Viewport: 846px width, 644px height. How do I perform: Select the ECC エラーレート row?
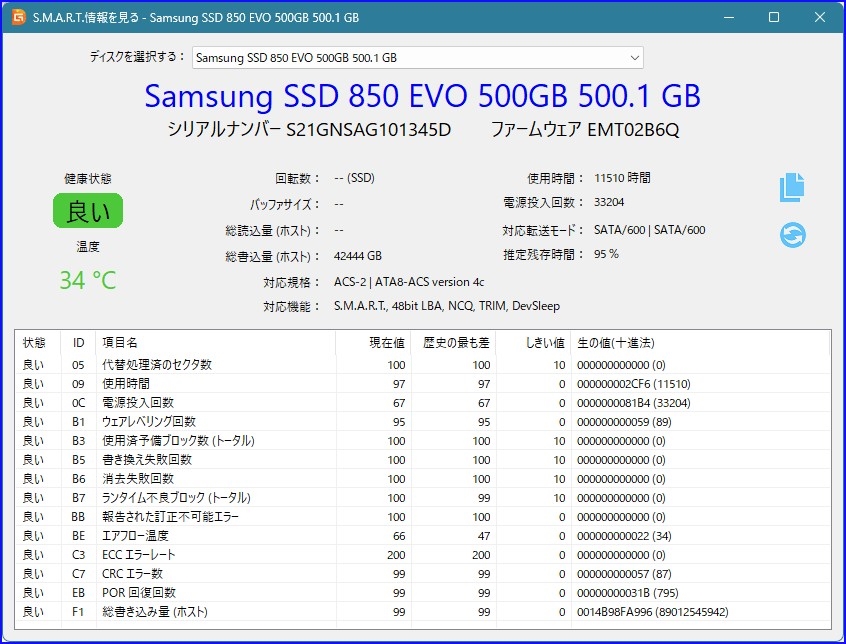pos(422,555)
